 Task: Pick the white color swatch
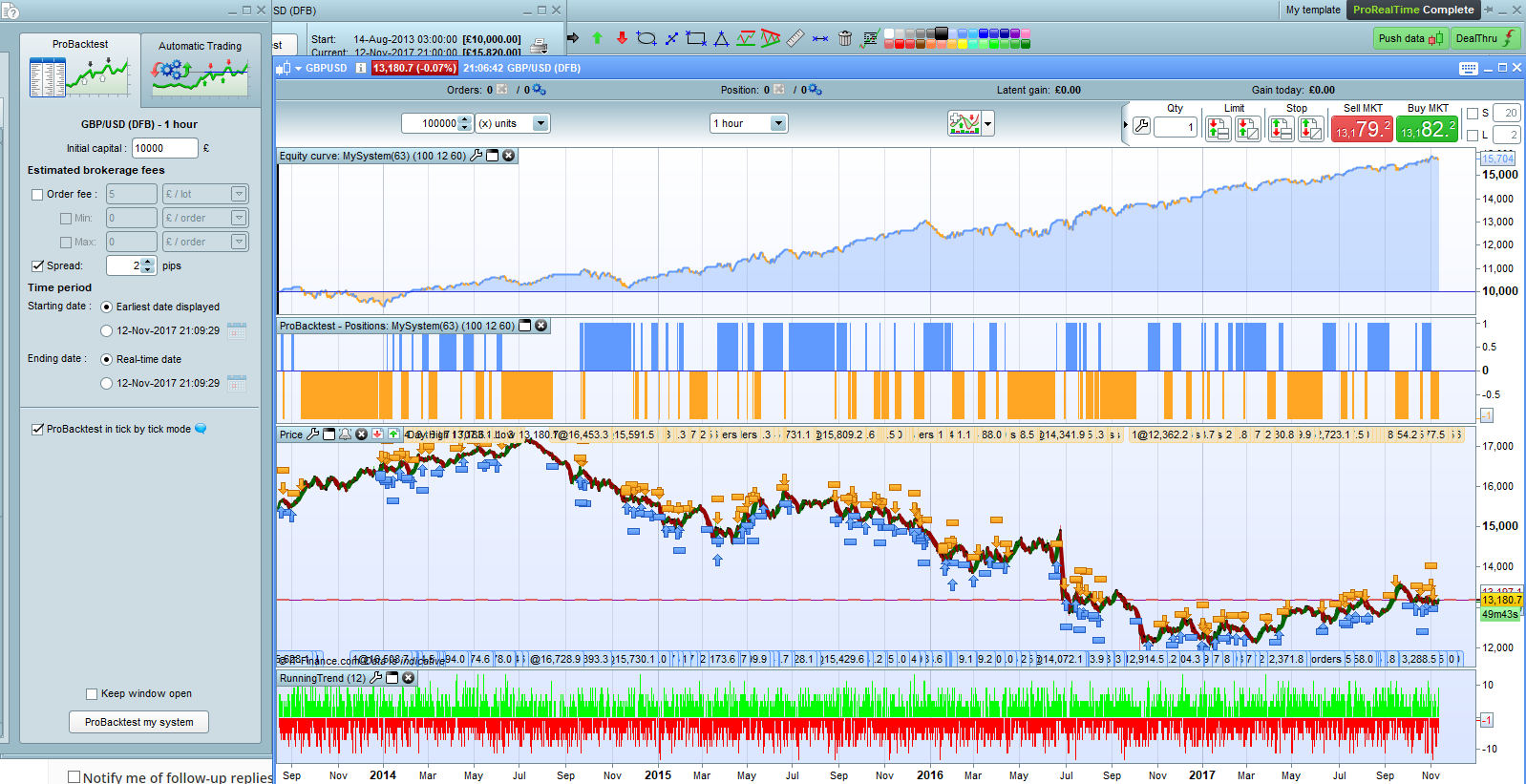click(x=889, y=33)
